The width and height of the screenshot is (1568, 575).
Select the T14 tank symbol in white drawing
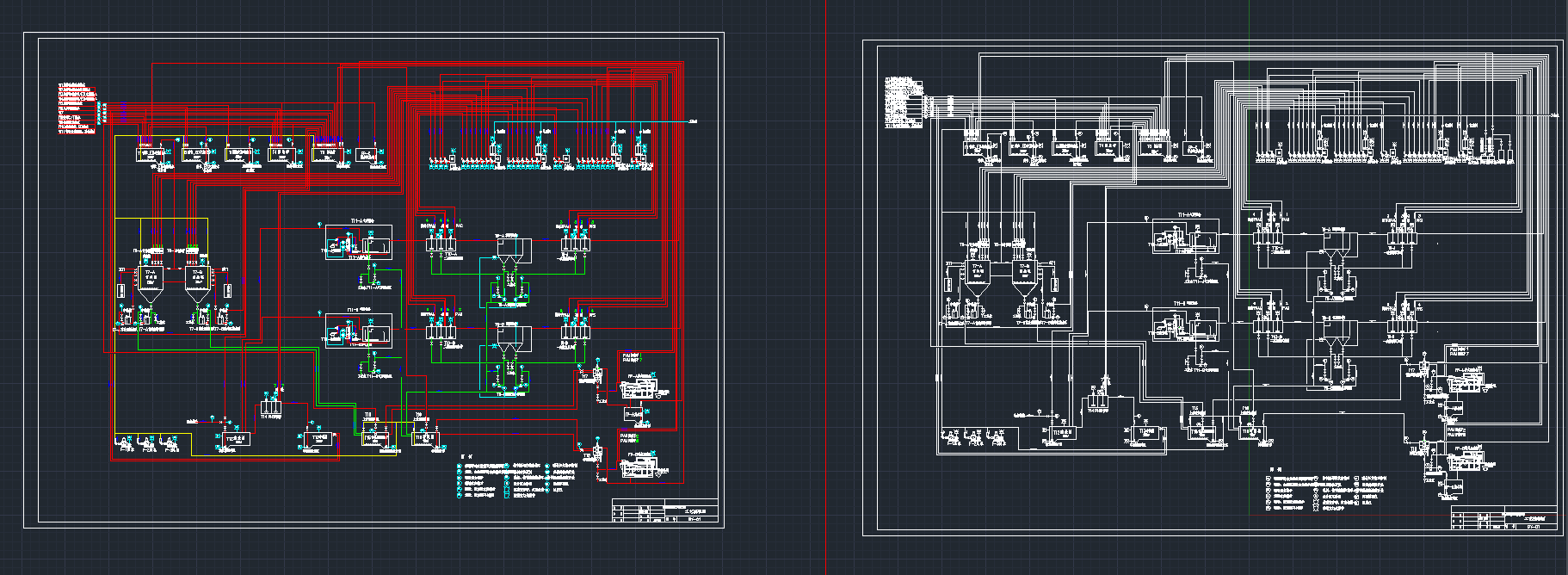(1098, 398)
